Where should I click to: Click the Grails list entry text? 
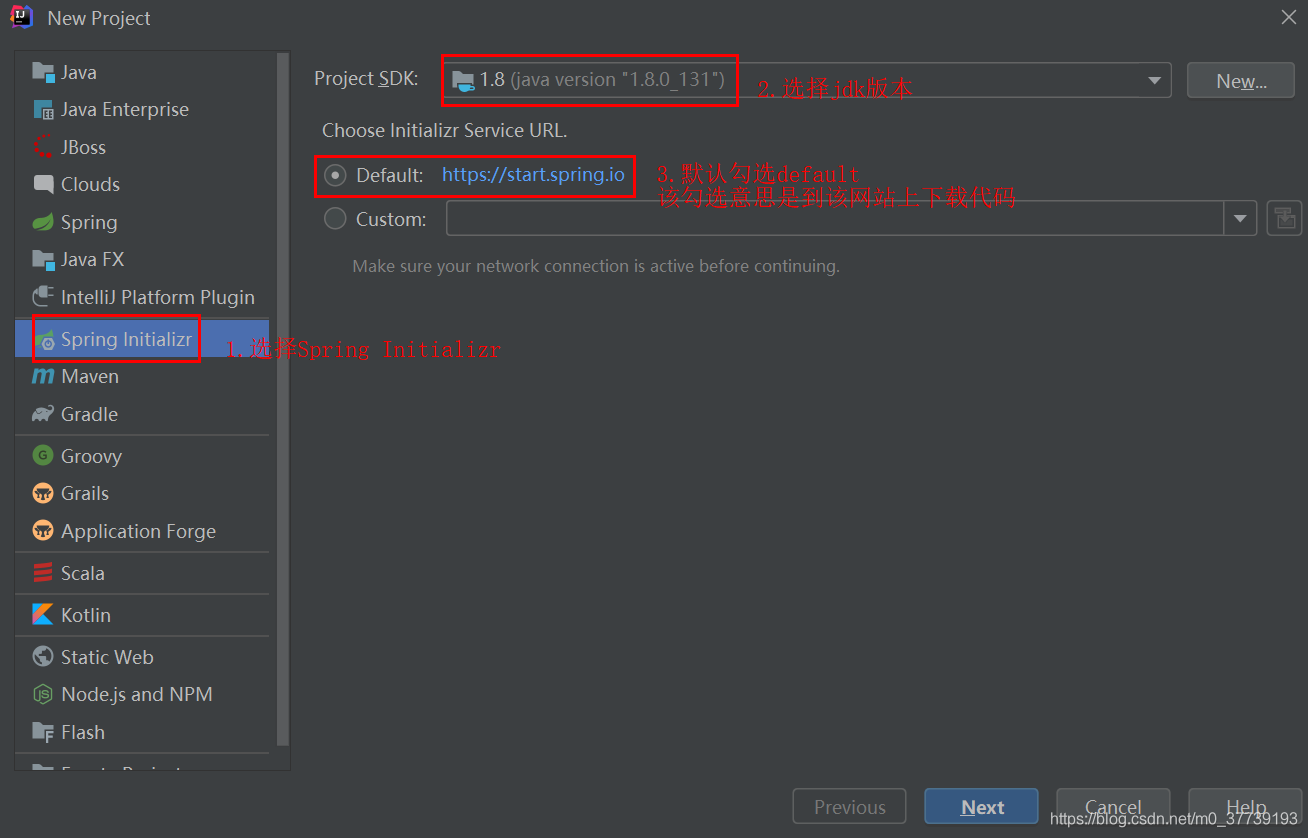[x=85, y=493]
